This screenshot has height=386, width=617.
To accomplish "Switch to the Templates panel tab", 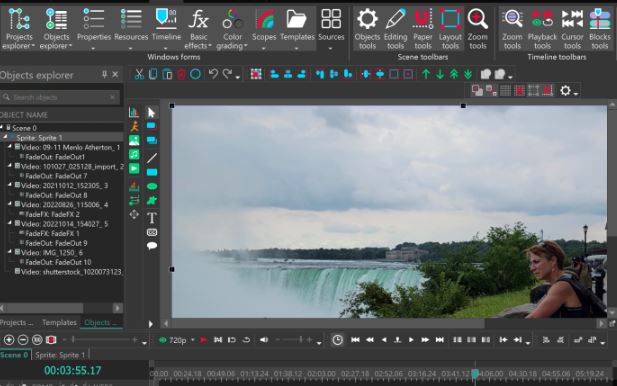I will (x=59, y=322).
